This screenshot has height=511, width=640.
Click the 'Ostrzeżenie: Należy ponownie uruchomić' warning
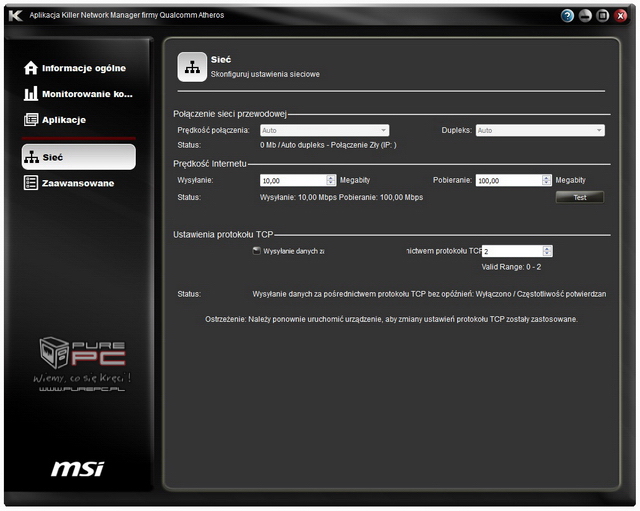pos(391,319)
